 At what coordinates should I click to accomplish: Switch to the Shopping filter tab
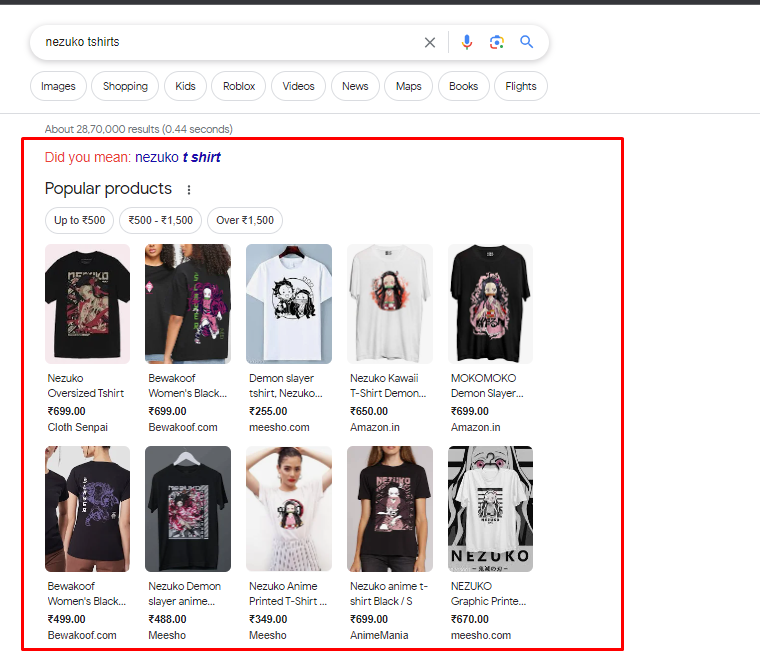coord(125,86)
